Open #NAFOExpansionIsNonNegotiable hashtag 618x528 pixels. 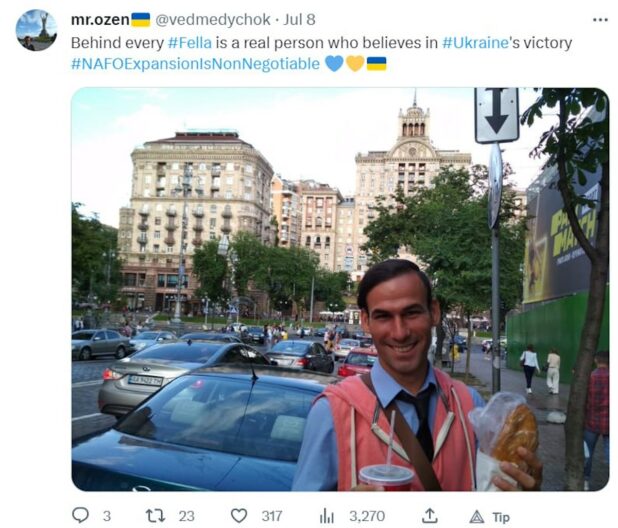tap(195, 63)
